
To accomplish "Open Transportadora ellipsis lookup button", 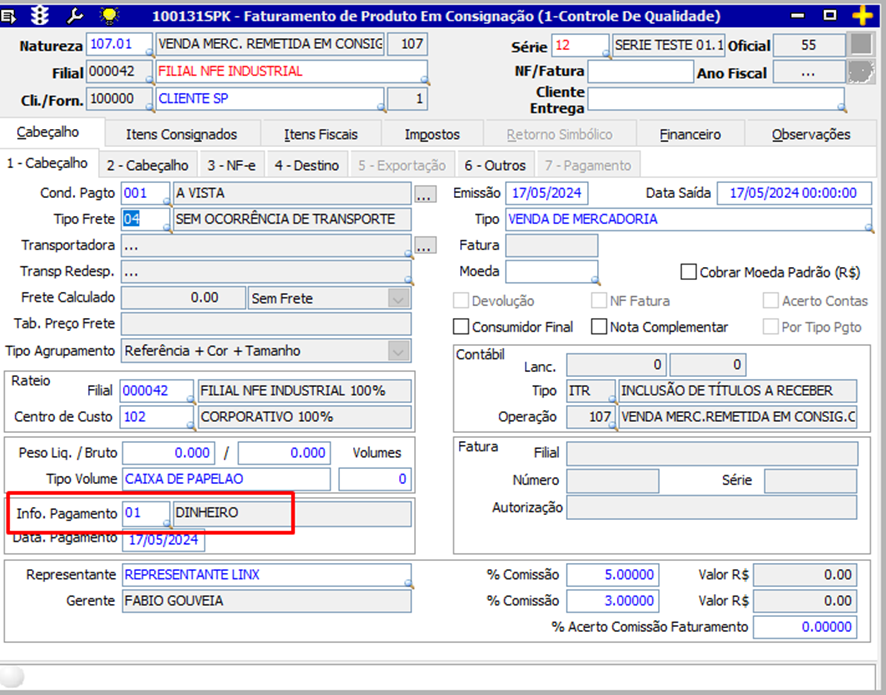I will pos(425,246).
